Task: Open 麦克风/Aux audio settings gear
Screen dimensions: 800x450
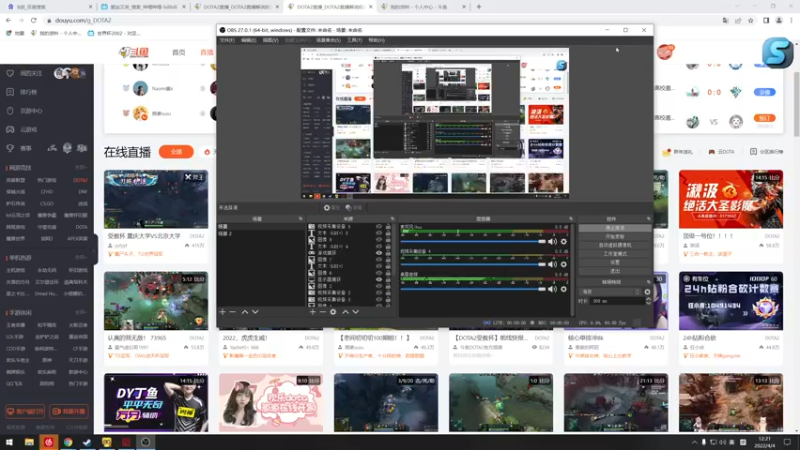Action: tap(564, 241)
